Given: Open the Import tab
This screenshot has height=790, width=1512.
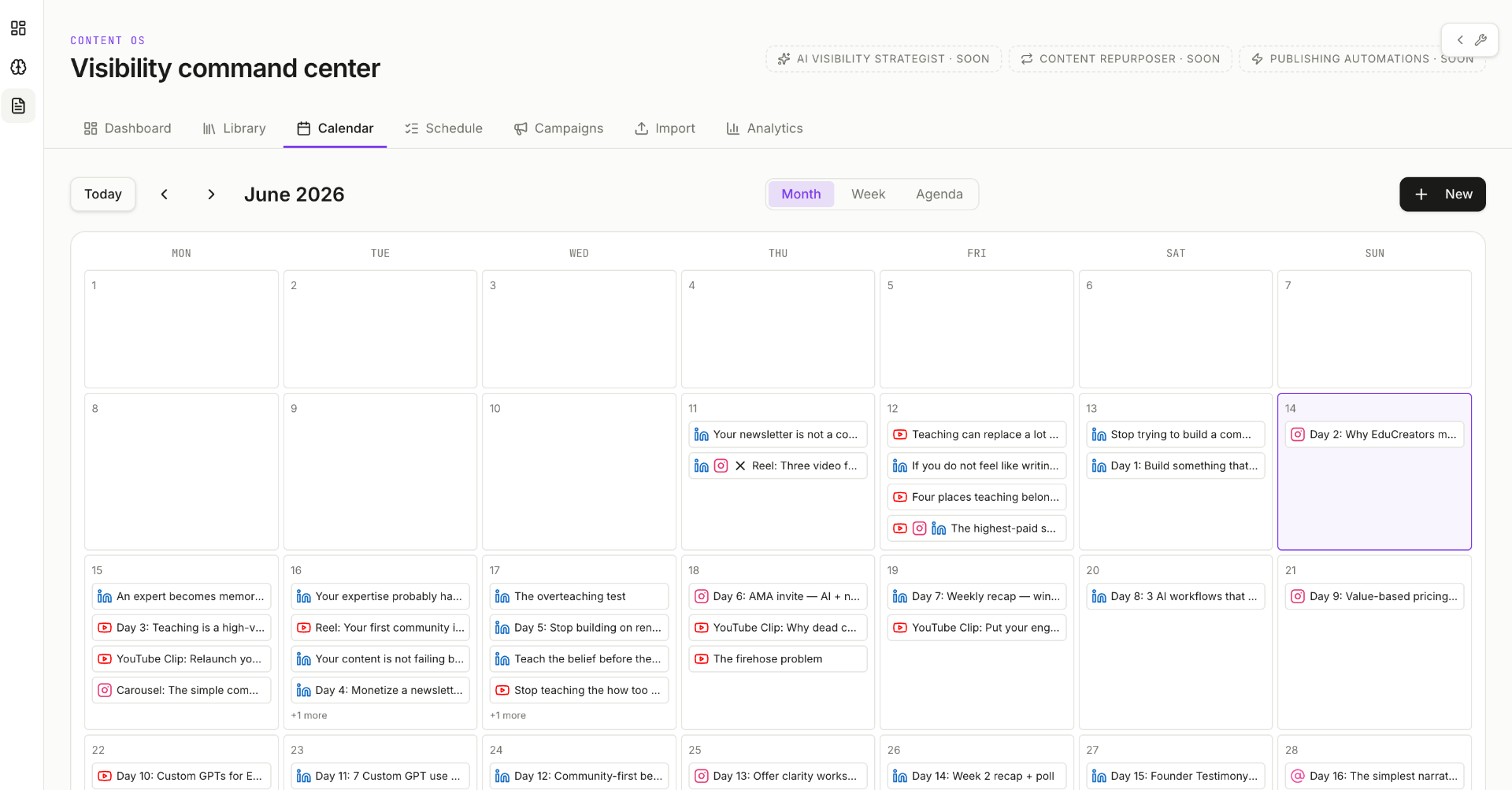Looking at the screenshot, I should 665,128.
